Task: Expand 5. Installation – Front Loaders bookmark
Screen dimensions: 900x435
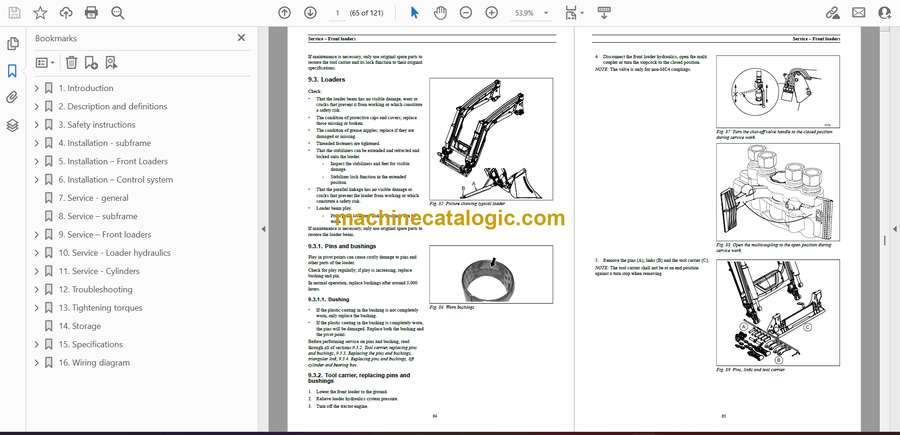Action: click(x=37, y=162)
